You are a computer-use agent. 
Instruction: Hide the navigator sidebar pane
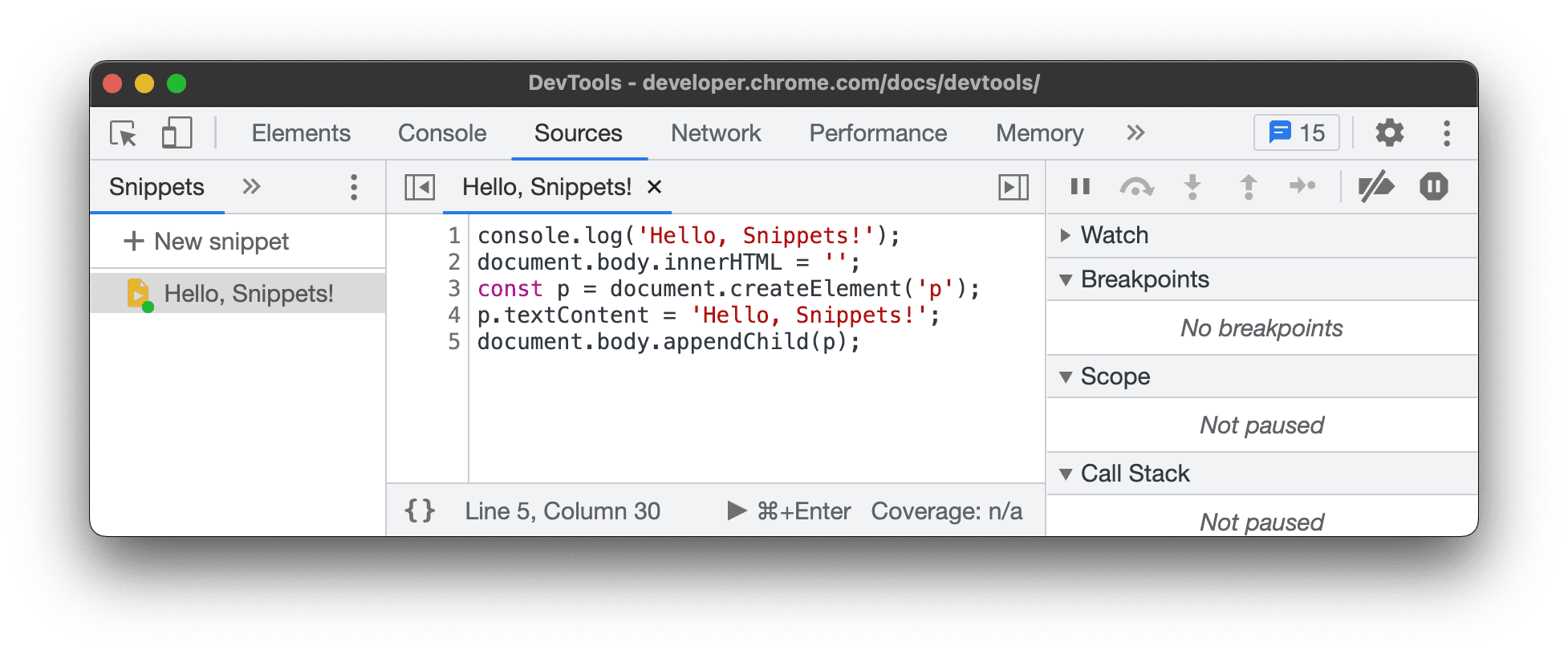(420, 187)
